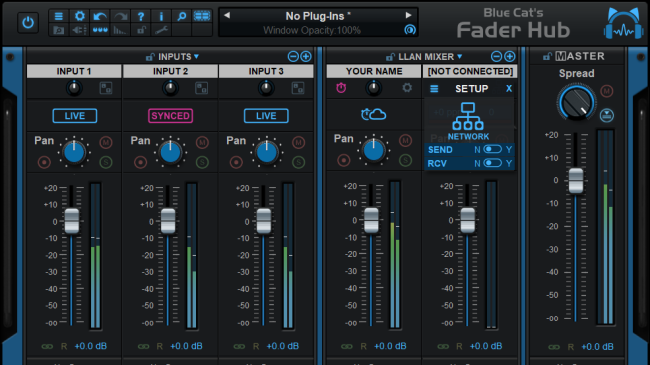This screenshot has width=650, height=365.
Task: Solo INPUT 1 with the S button
Action: coord(106,162)
